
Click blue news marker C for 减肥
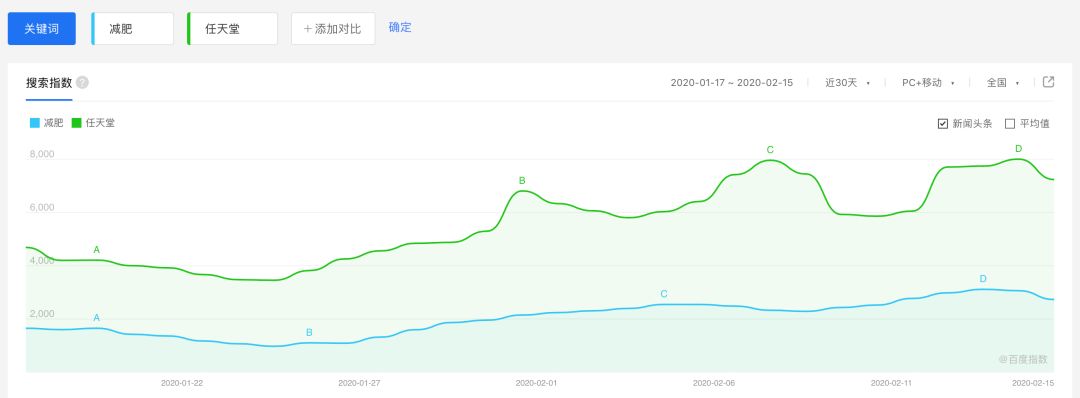pos(664,294)
